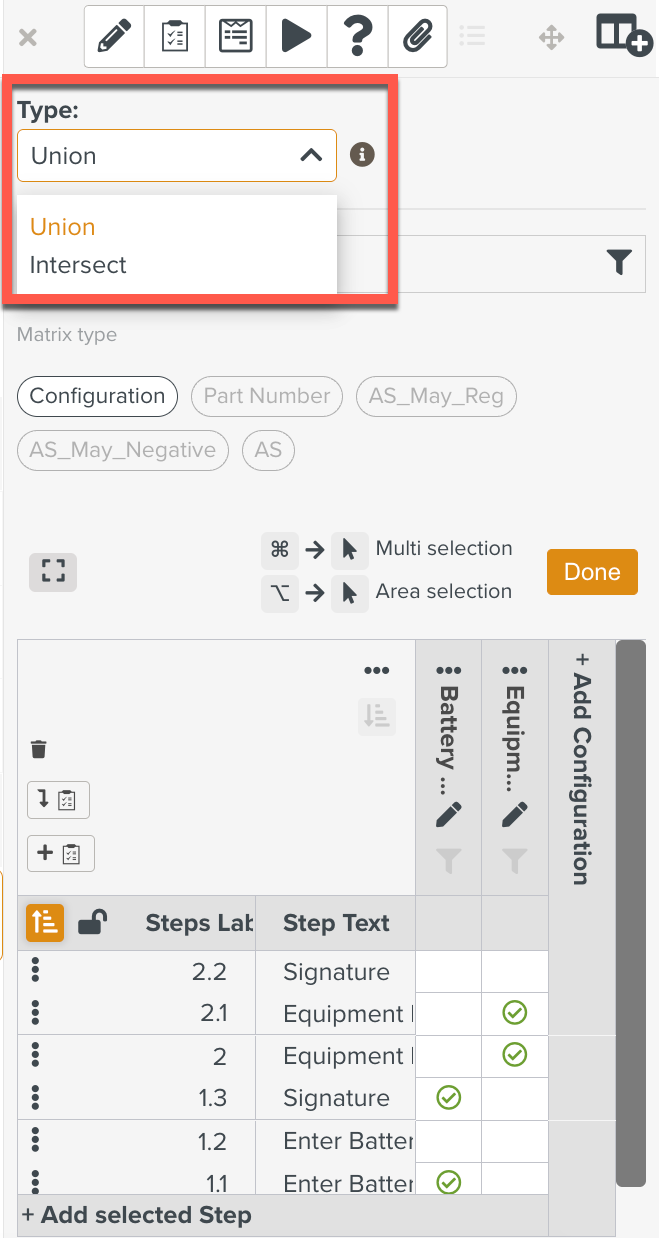Screen dimensions: 660x1238
Task: Toggle the unlock padlock icon near Steps Label
Action: [93, 922]
